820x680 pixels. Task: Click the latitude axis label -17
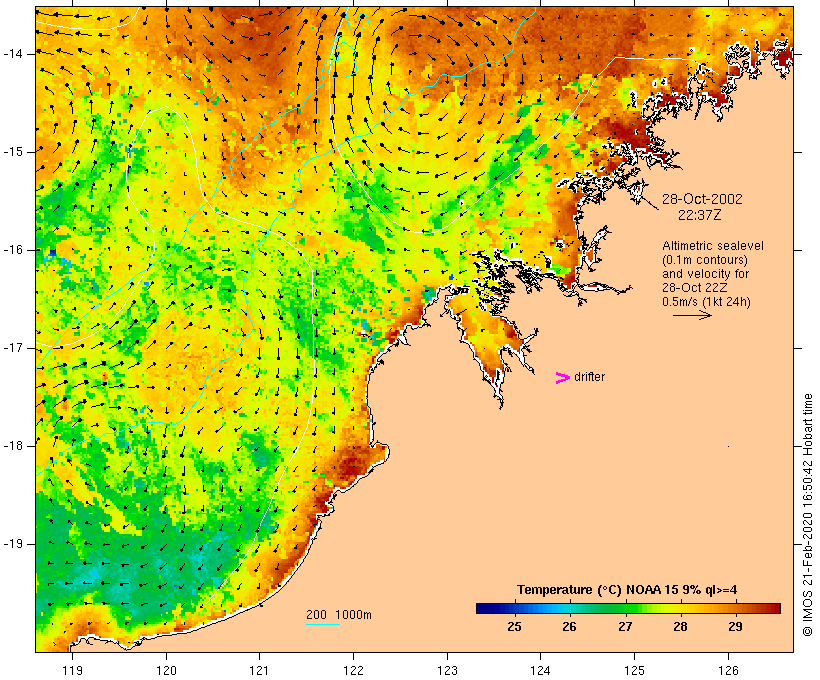coord(13,348)
